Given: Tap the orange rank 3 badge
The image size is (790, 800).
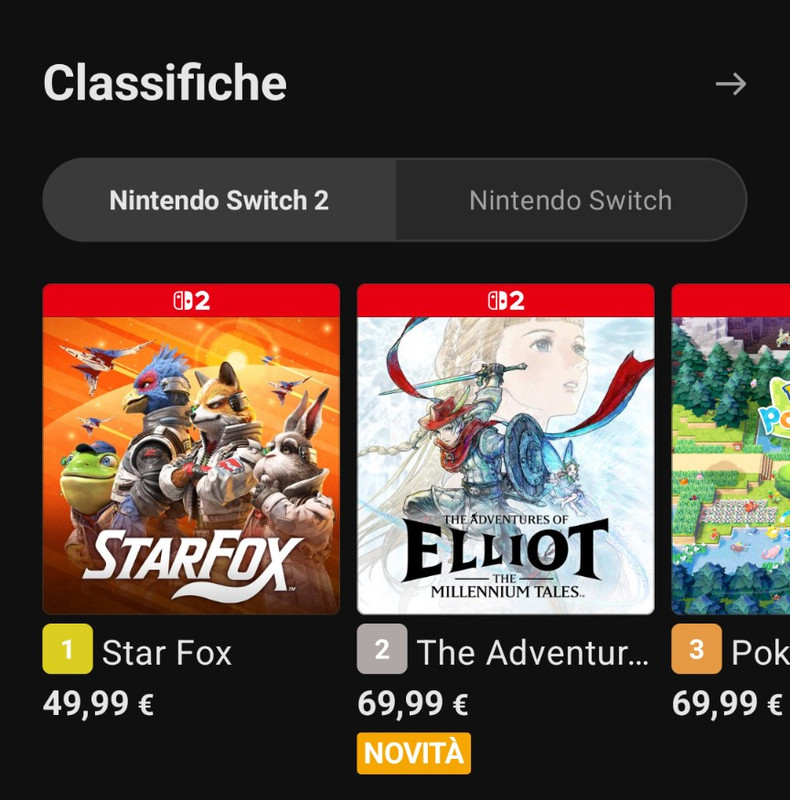Looking at the screenshot, I should coord(697,649).
